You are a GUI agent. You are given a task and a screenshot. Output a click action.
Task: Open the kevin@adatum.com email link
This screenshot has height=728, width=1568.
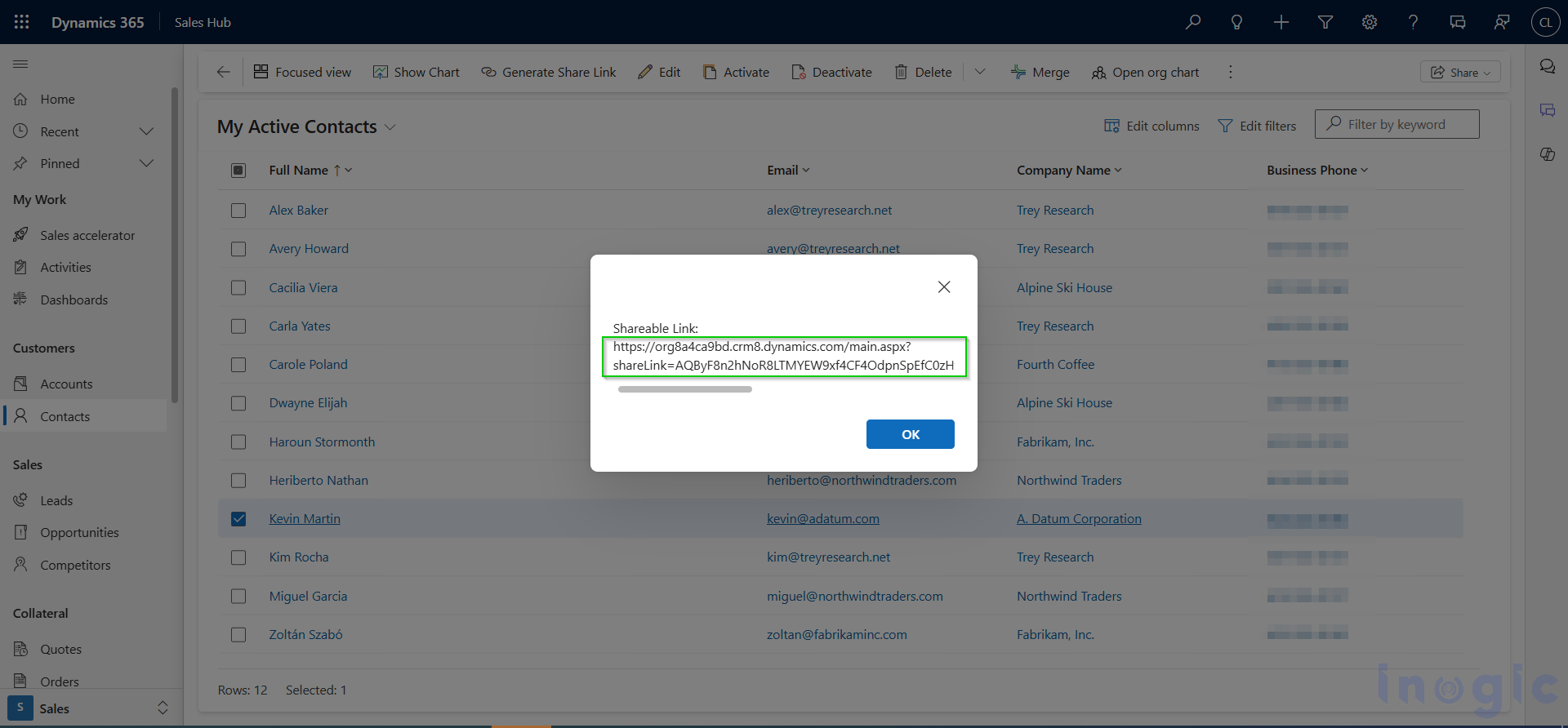pyautogui.click(x=822, y=518)
